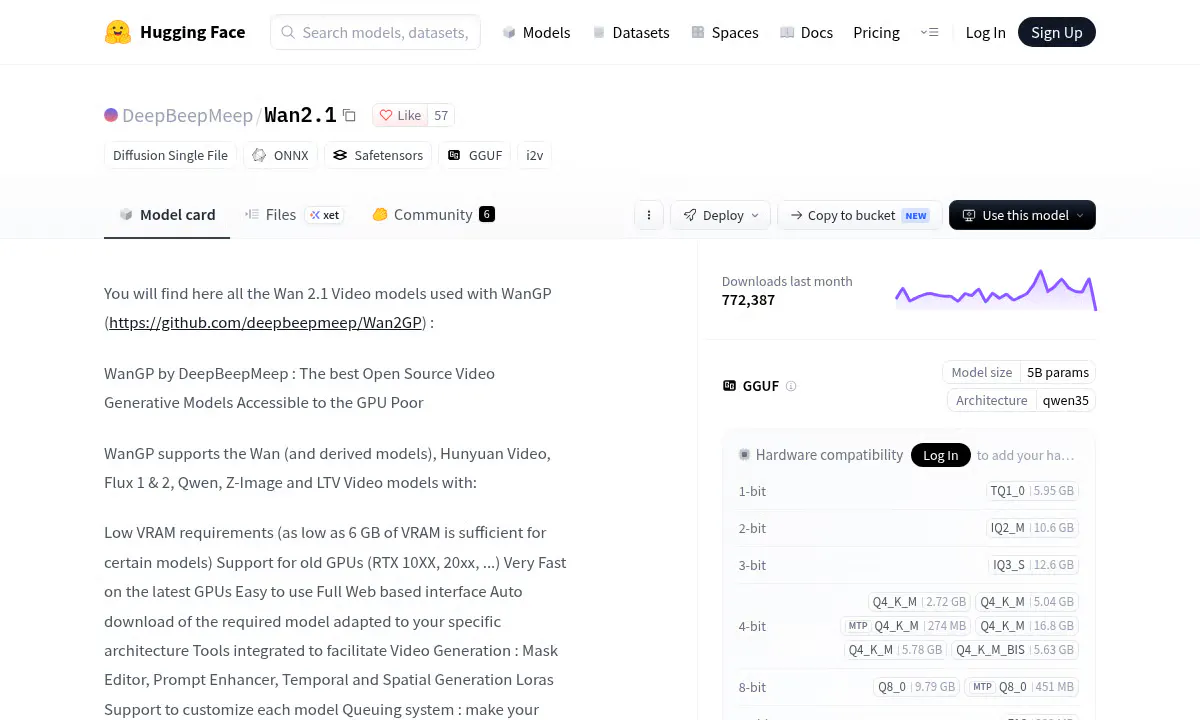The image size is (1200, 720).
Task: Switch to the Model card tab
Action: click(167, 214)
